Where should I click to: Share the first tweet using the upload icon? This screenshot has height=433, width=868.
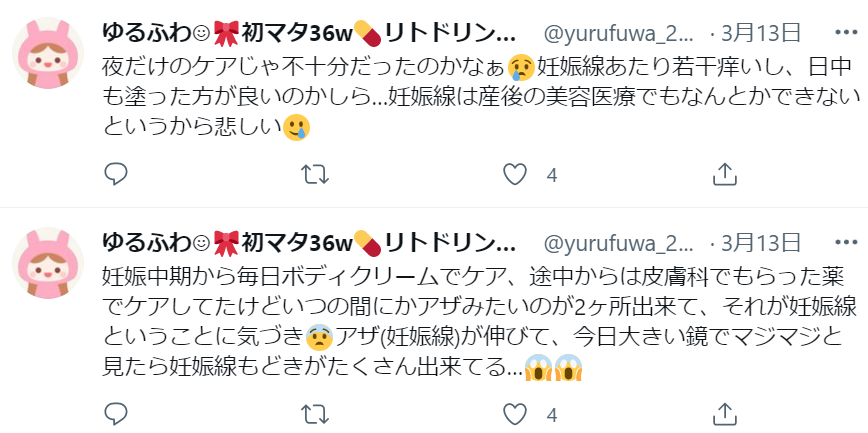[725, 174]
